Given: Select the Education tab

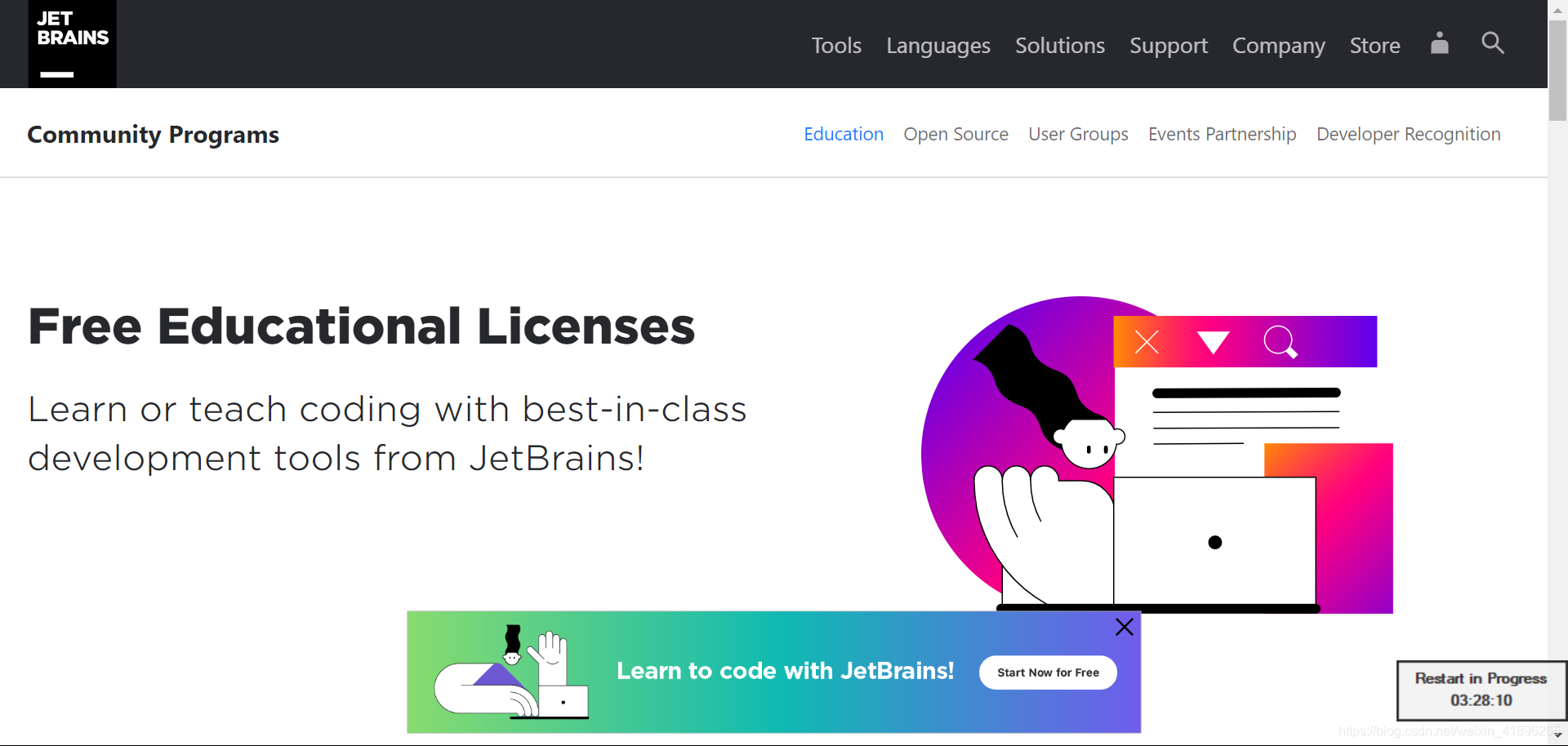Looking at the screenshot, I should [x=844, y=134].
